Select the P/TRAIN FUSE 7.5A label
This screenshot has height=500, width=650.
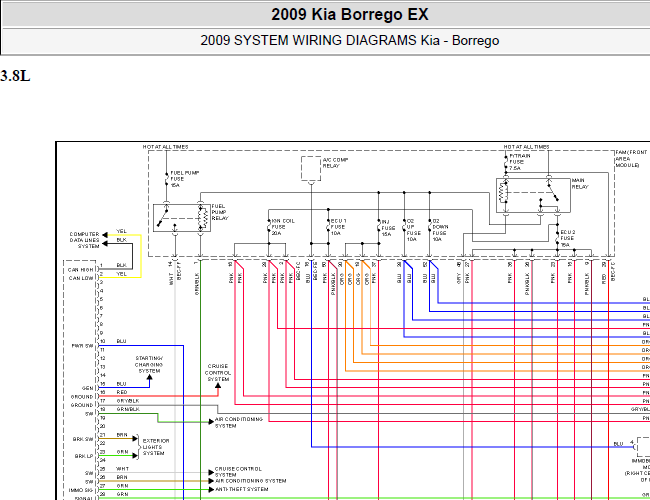520,162
